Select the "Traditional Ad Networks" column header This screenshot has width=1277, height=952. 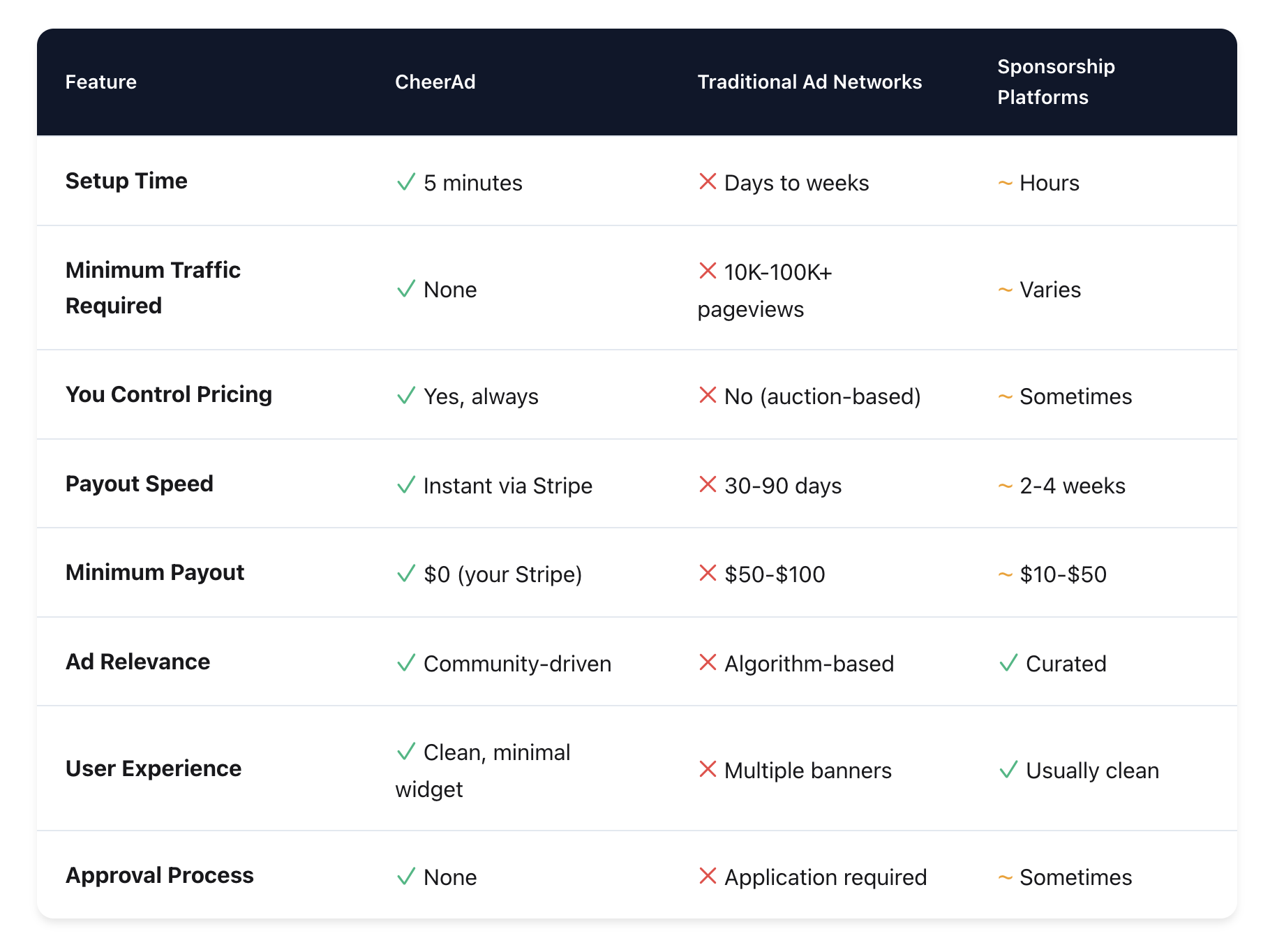(x=809, y=82)
